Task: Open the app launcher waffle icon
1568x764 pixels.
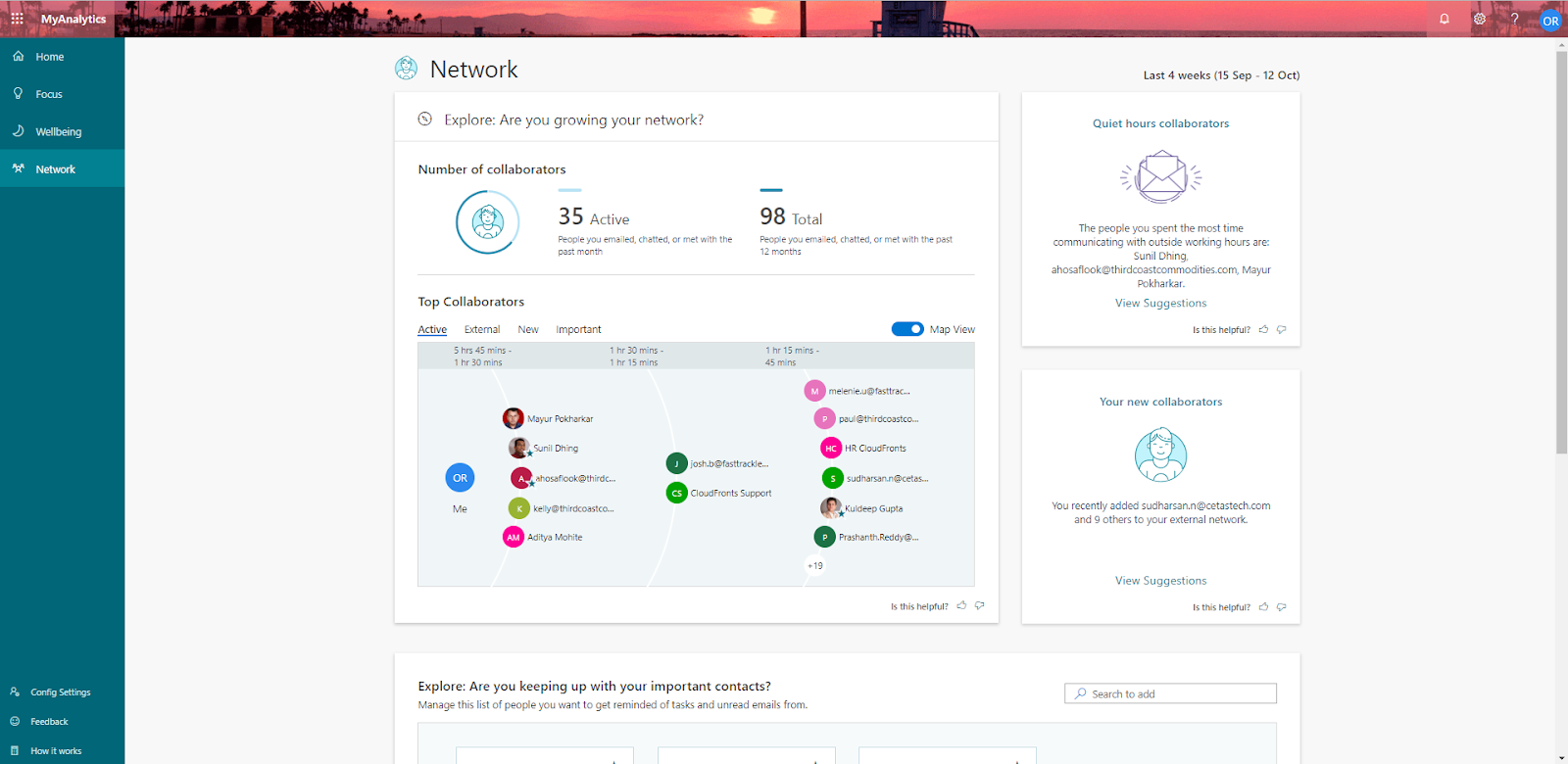Action: (x=17, y=19)
